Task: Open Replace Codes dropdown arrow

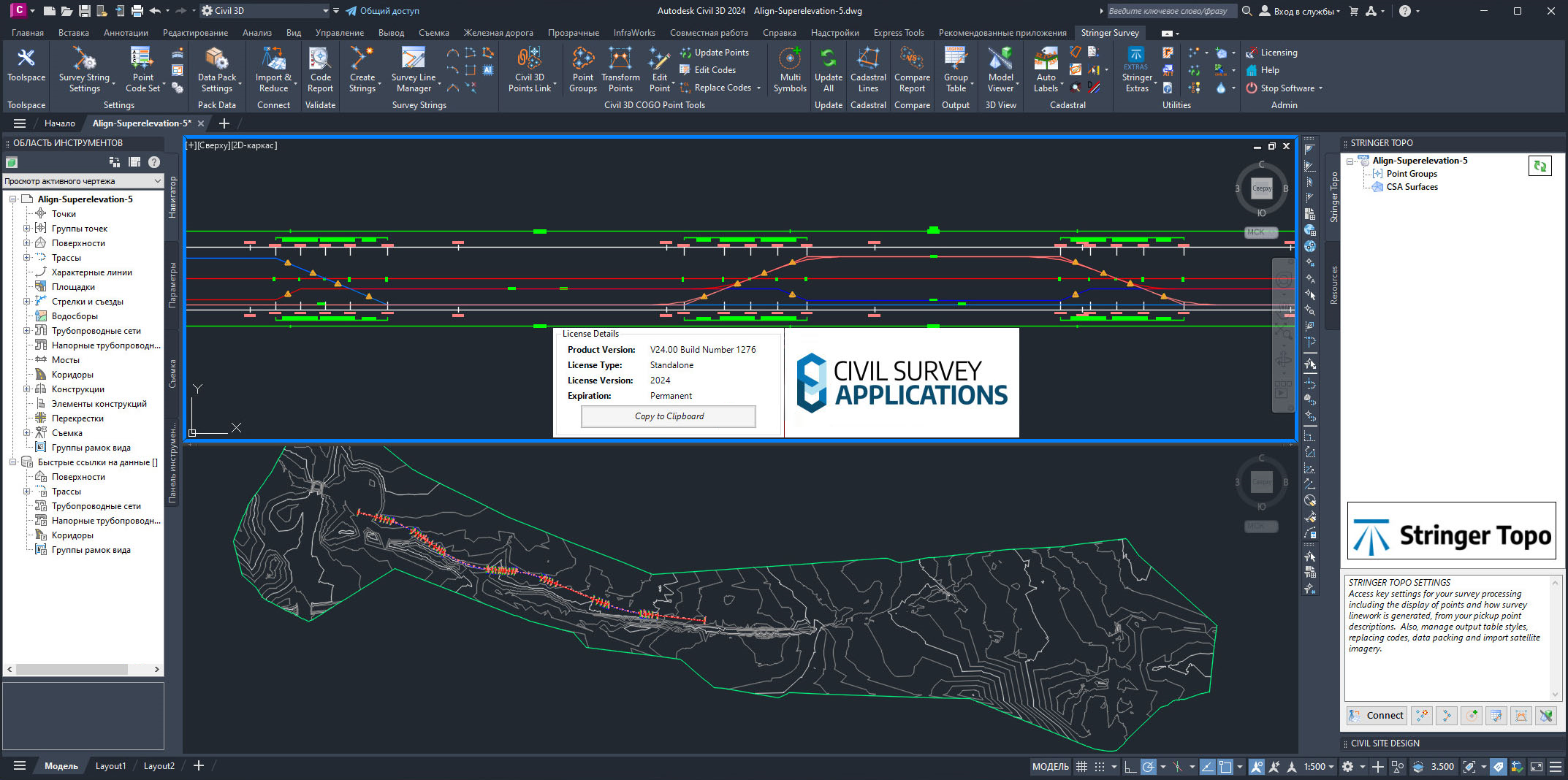Action: (758, 88)
